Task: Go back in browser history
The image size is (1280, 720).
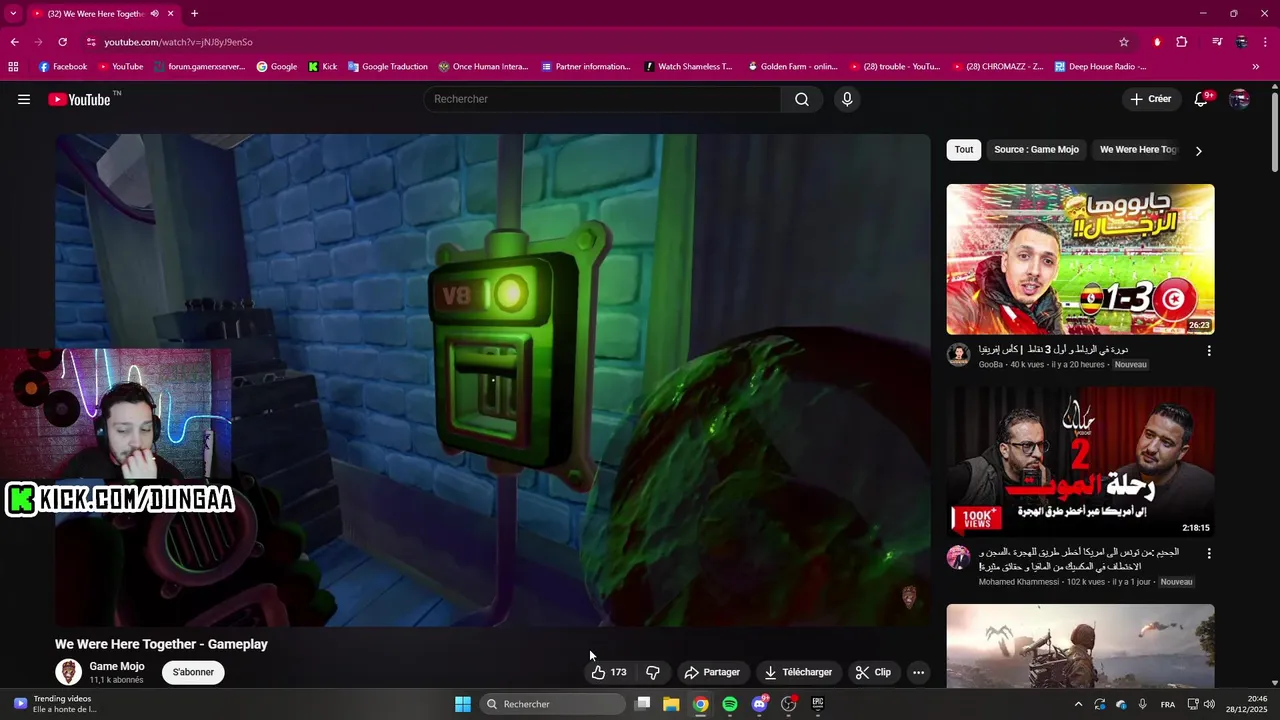Action: coord(14,42)
